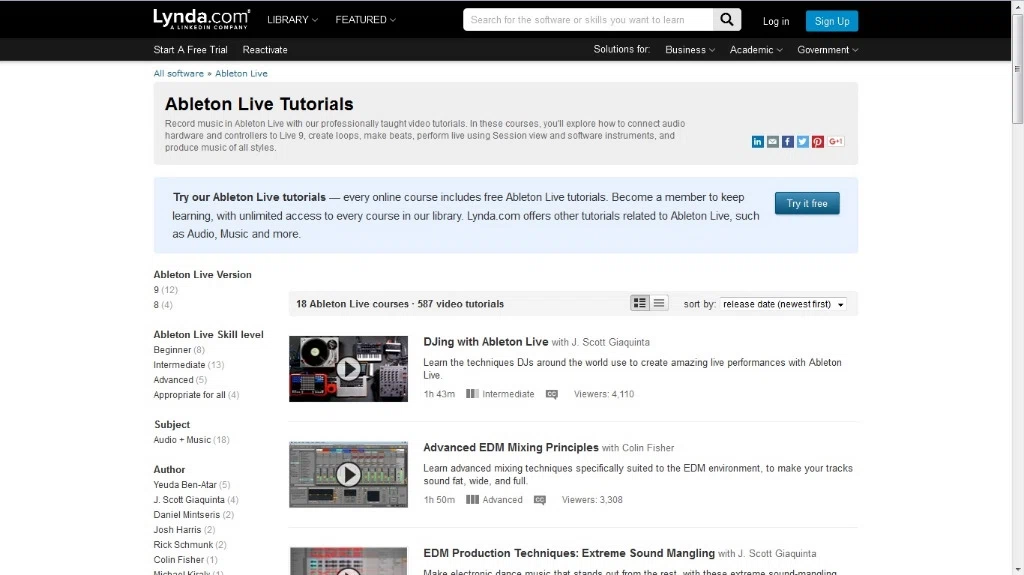Click the '1h 43m' duration text

(x=439, y=394)
